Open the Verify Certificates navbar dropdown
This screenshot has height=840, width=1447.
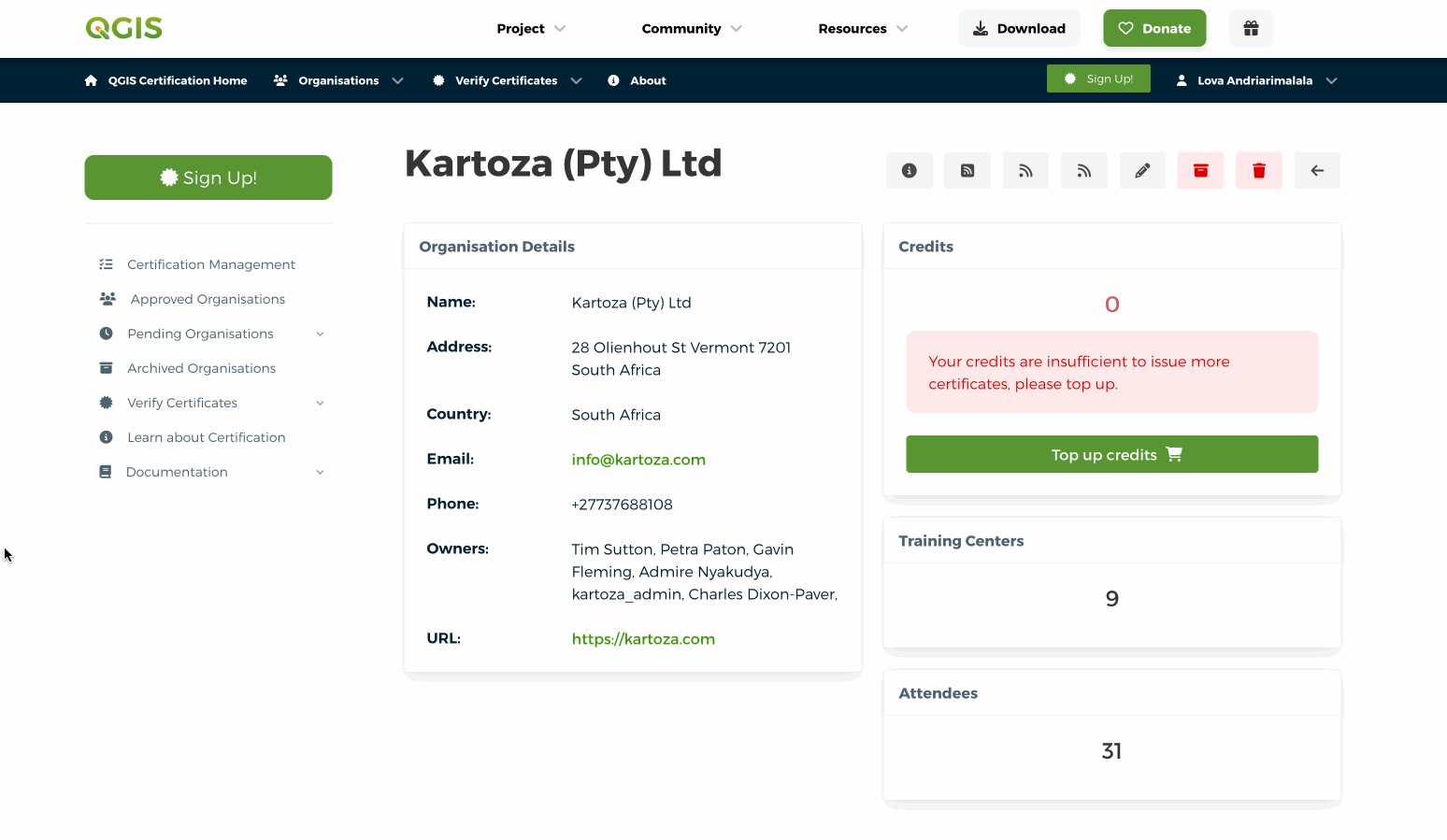tap(507, 80)
